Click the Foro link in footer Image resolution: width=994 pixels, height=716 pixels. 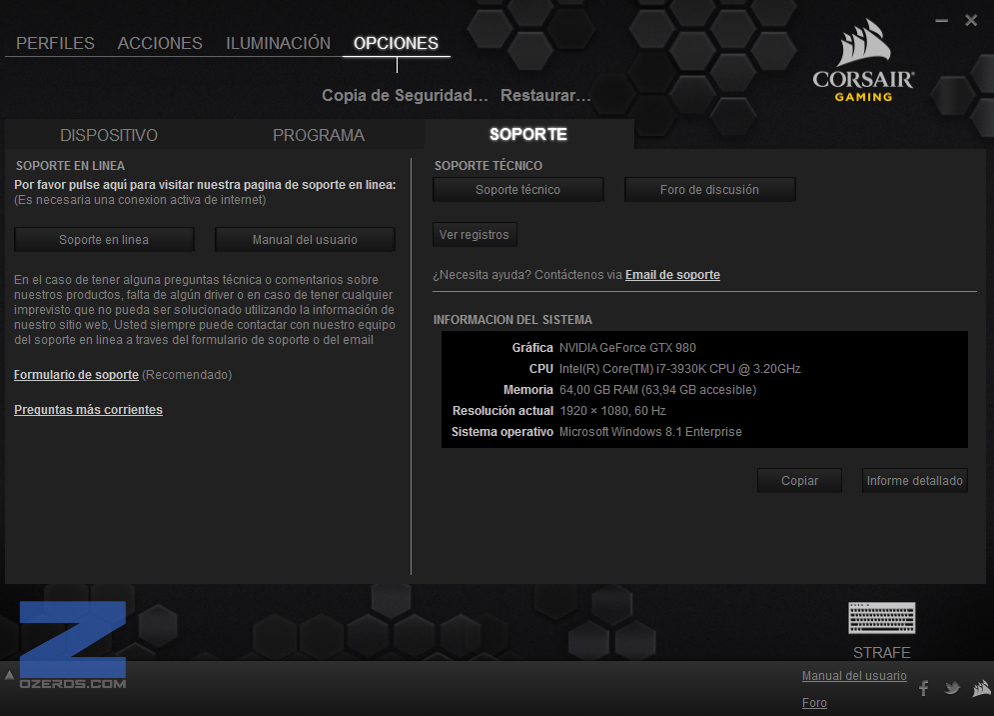(814, 703)
